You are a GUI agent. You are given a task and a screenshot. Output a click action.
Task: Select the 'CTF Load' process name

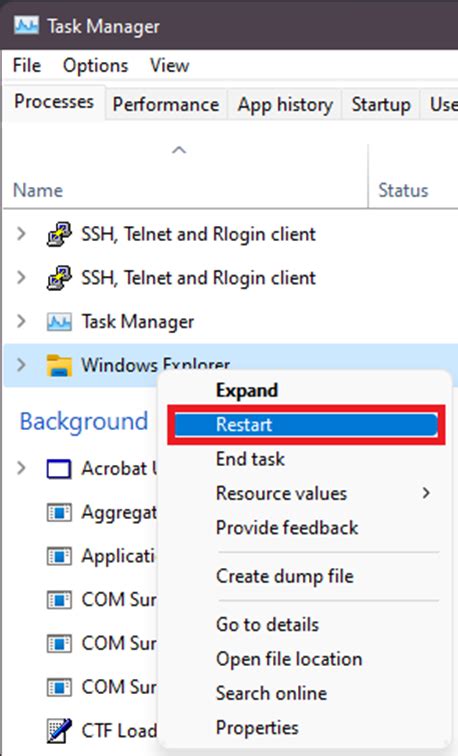119,730
